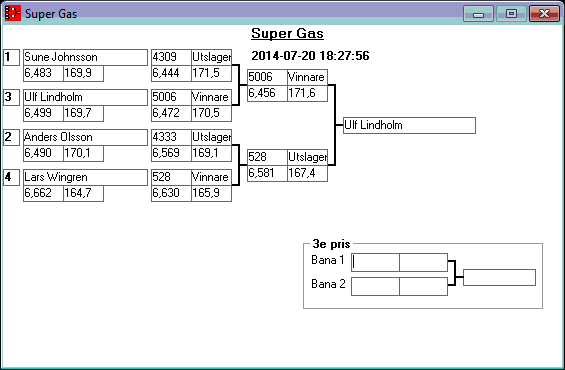Click the Anders Olsson name field
This screenshot has width=565, height=370.
click(85, 137)
